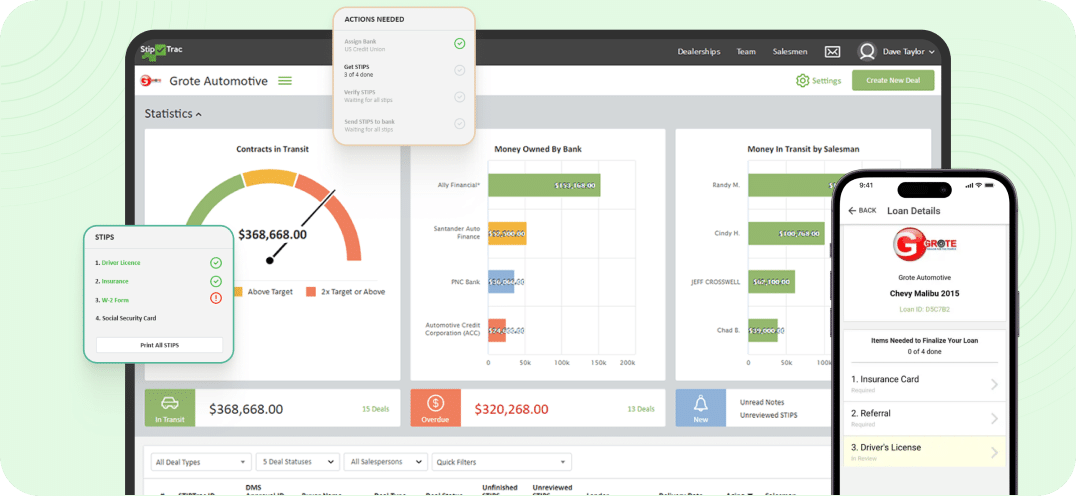1076x496 pixels.
Task: Open the hamburger menu beside Grote Automotive
Action: pos(285,81)
